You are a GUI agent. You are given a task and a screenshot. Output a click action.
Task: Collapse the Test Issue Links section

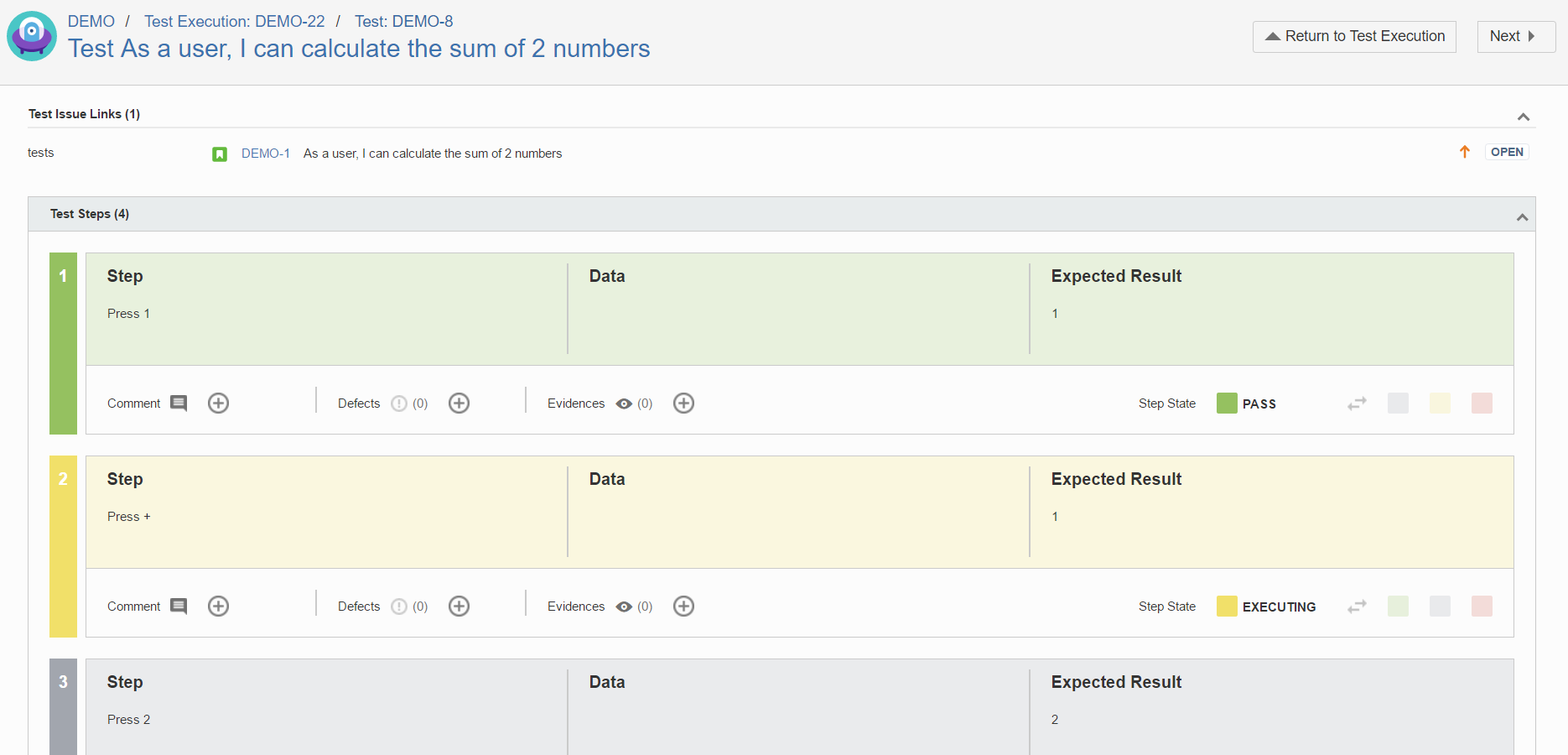click(x=1524, y=117)
